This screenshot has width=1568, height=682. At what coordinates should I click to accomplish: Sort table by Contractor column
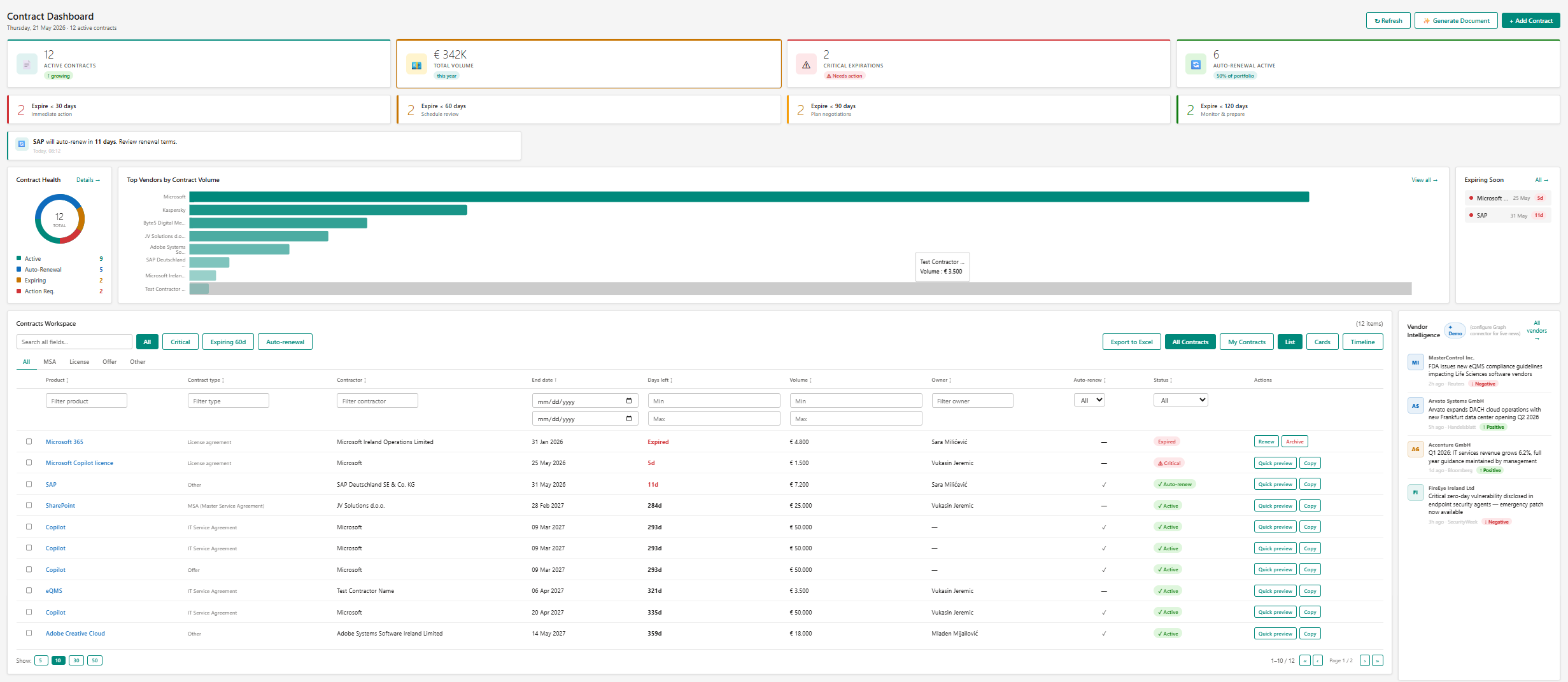click(351, 380)
